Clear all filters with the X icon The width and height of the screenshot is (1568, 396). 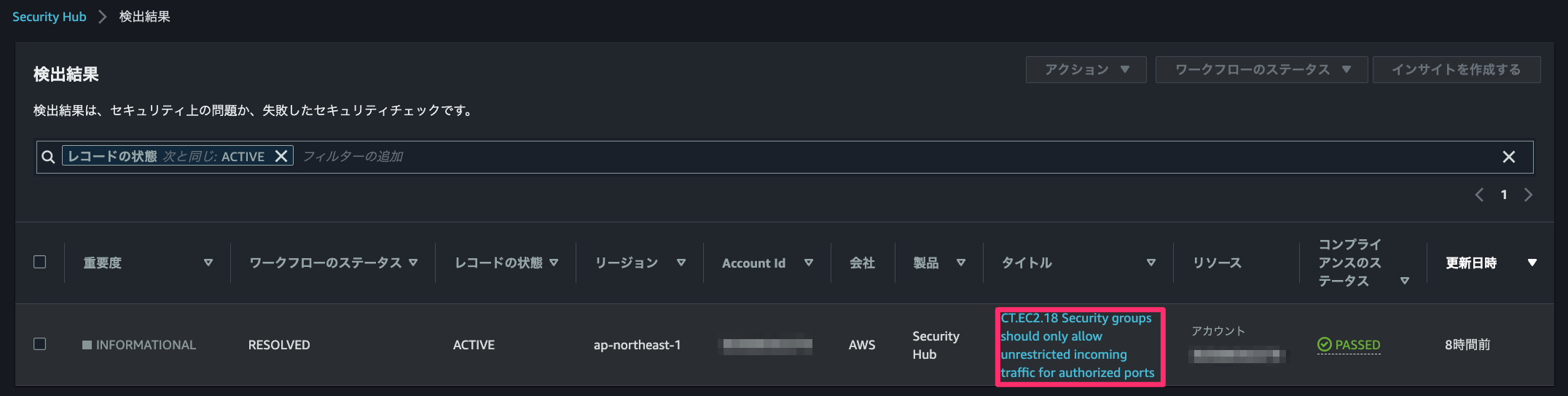pyautogui.click(x=1509, y=157)
